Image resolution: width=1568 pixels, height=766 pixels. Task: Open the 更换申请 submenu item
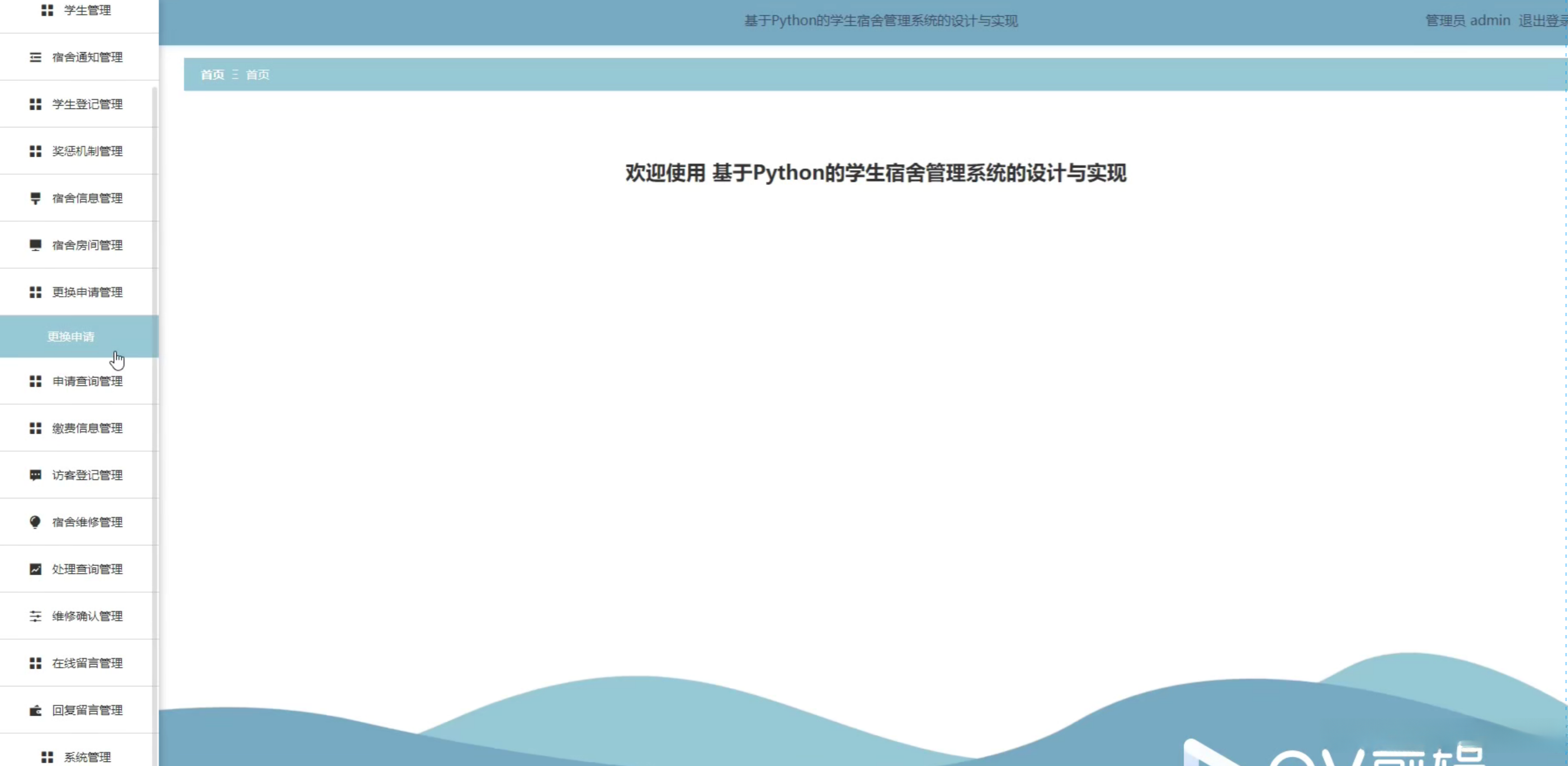tap(71, 337)
